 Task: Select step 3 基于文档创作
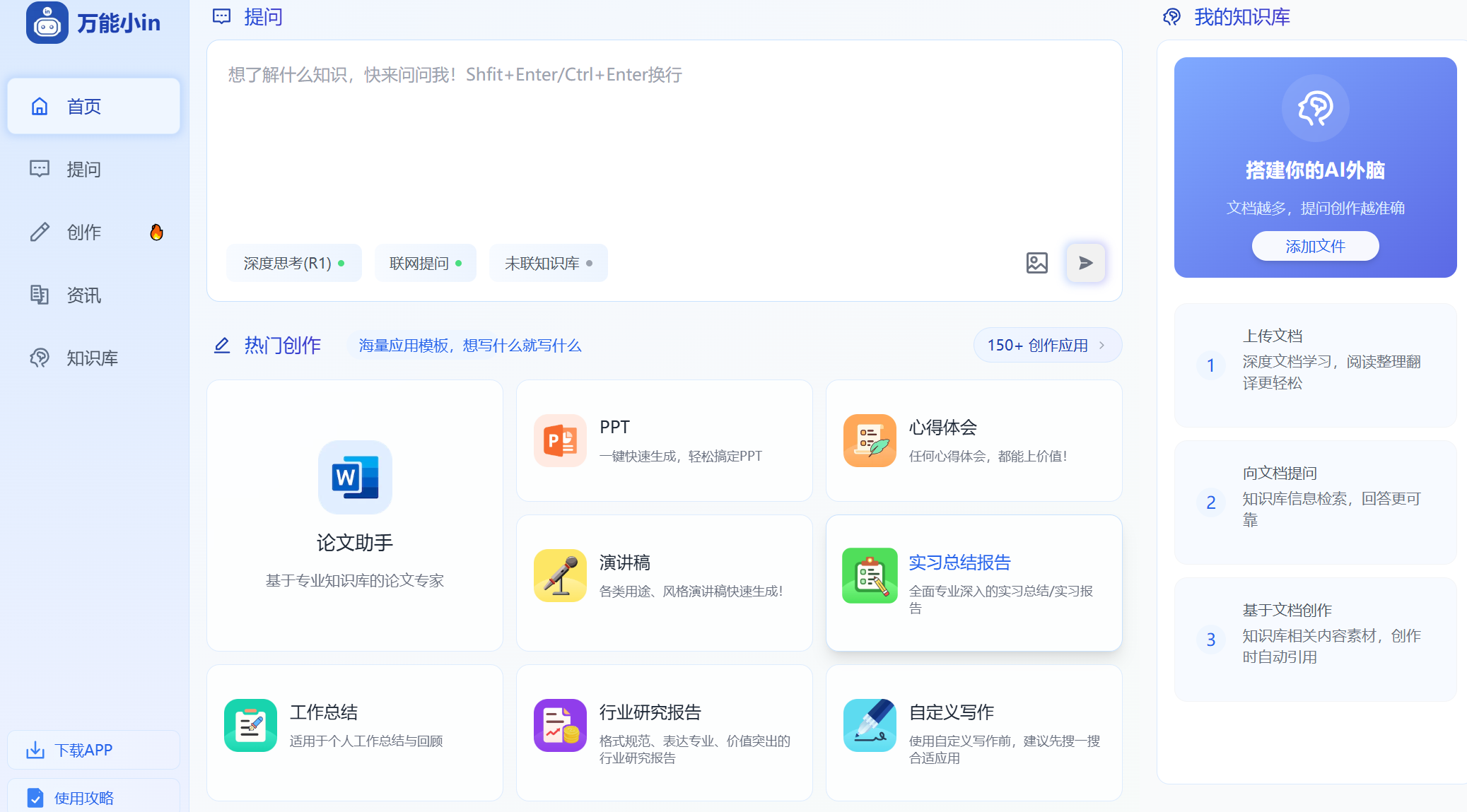[x=1315, y=639]
